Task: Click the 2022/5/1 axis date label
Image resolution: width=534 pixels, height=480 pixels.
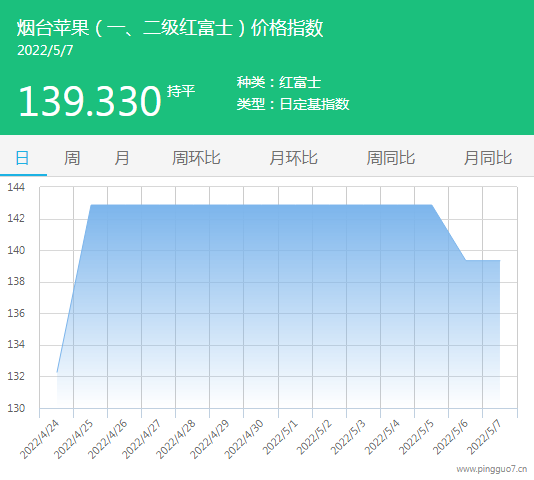Action: click(x=280, y=437)
